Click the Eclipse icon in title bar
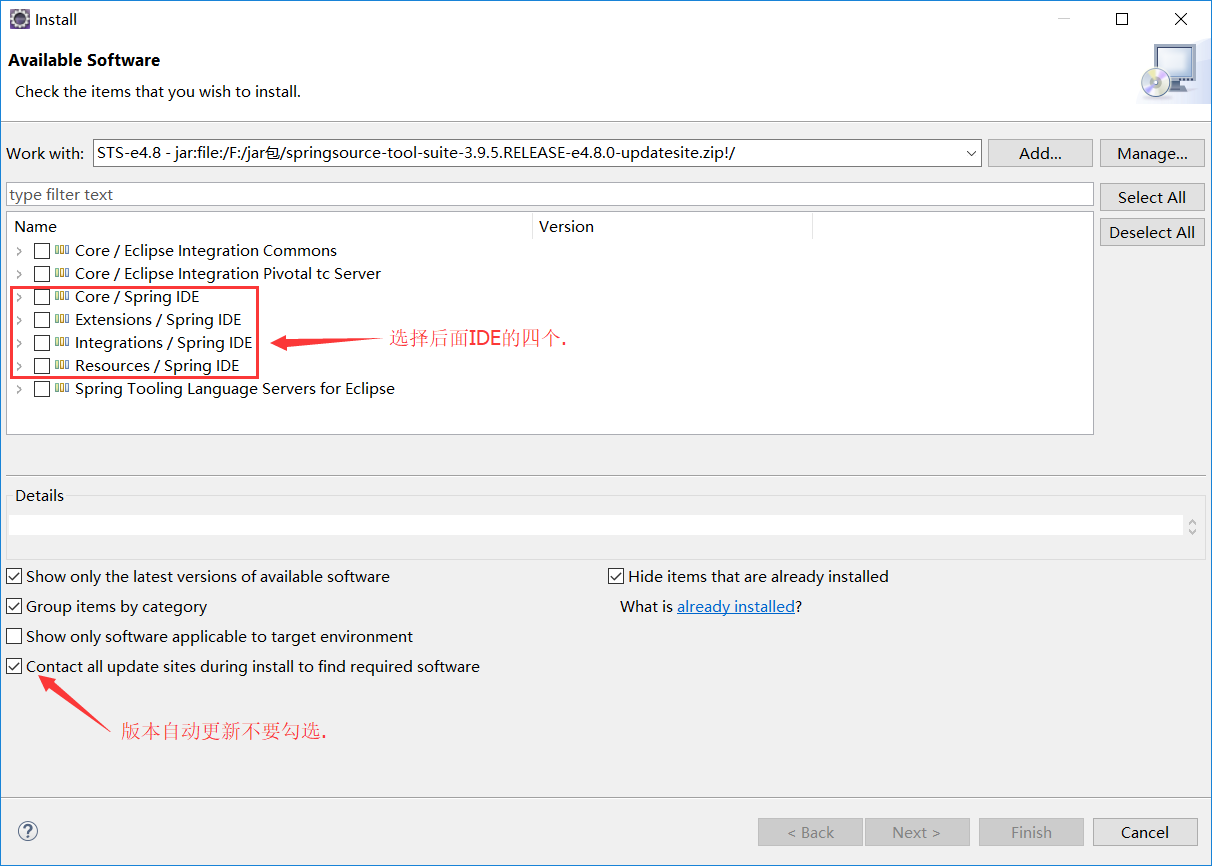Screen dimensions: 1212x866 [x=20, y=19]
